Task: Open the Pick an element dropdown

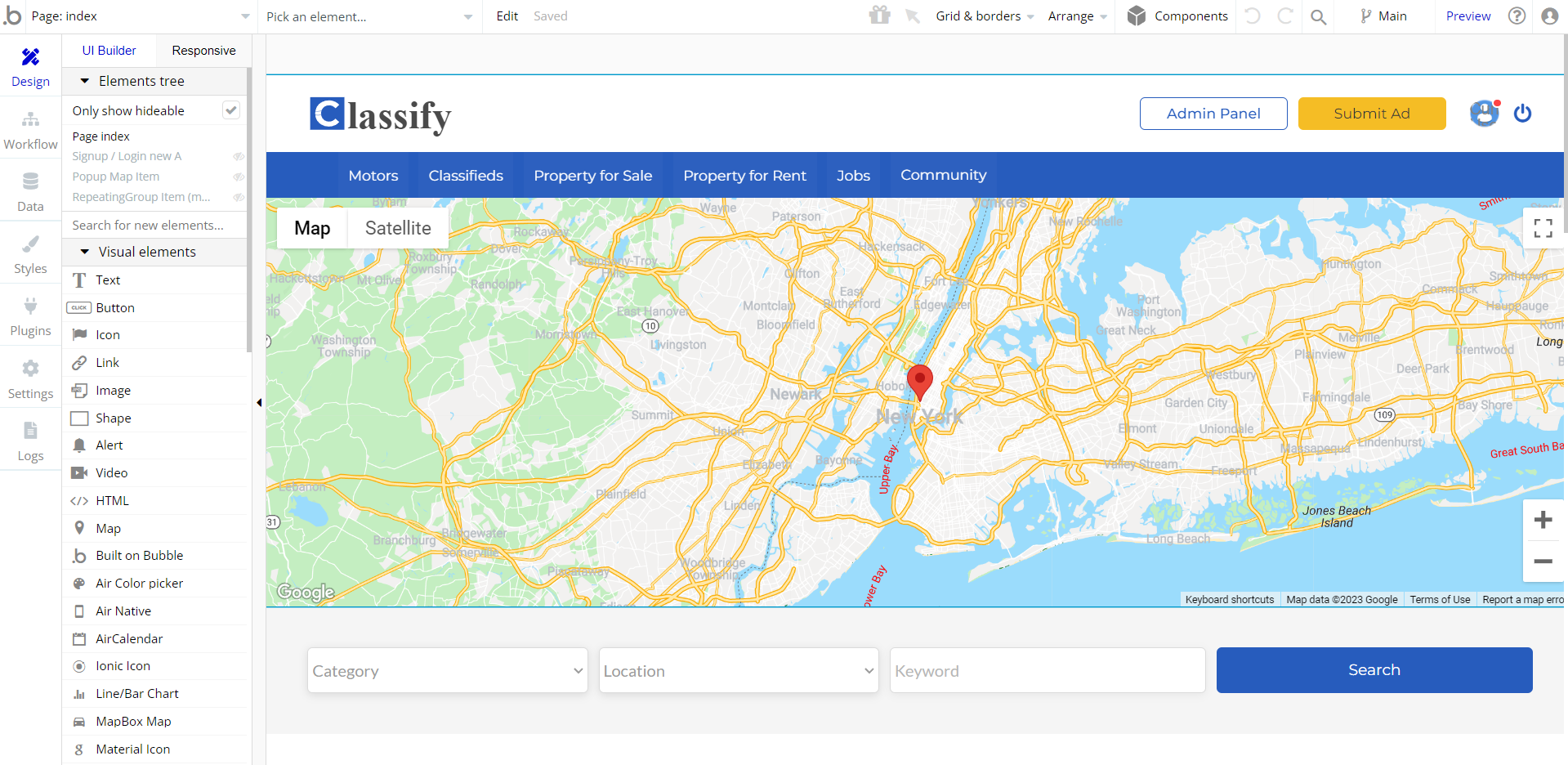Action: (369, 16)
